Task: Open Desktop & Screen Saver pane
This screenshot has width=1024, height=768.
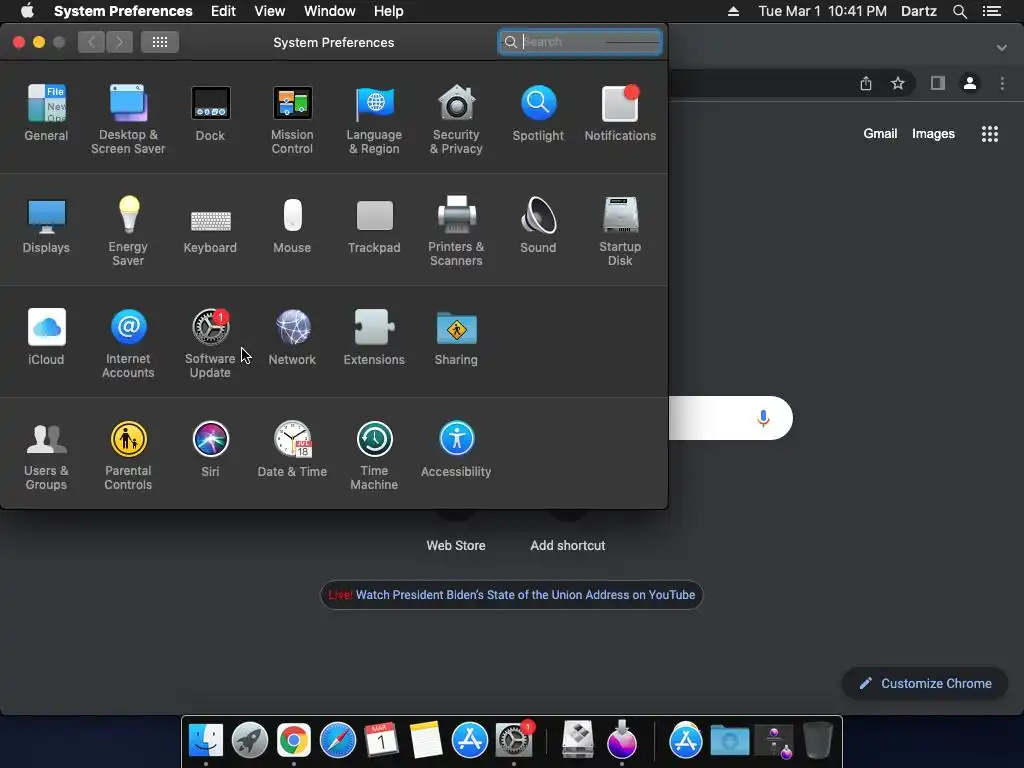Action: click(x=128, y=119)
